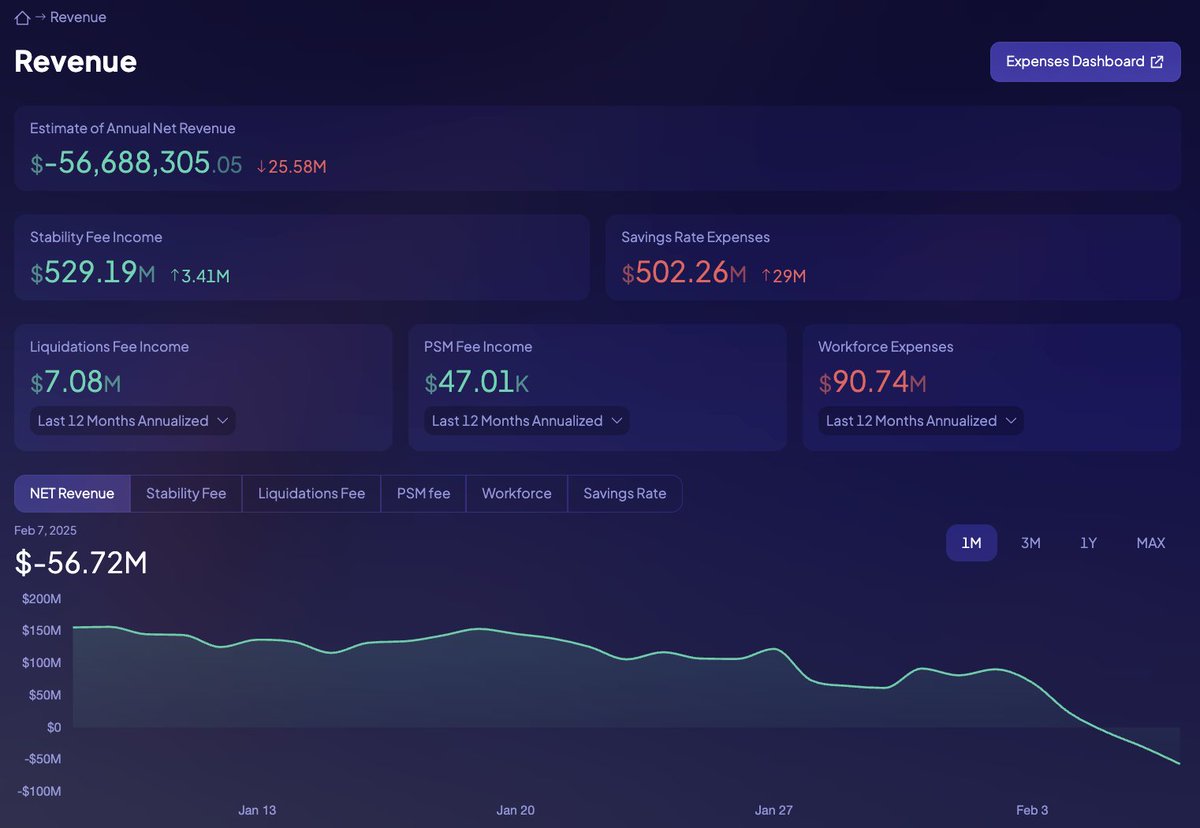This screenshot has width=1200, height=828.
Task: Open the chevron on Liquidations Fee Income period selector
Action: [223, 421]
